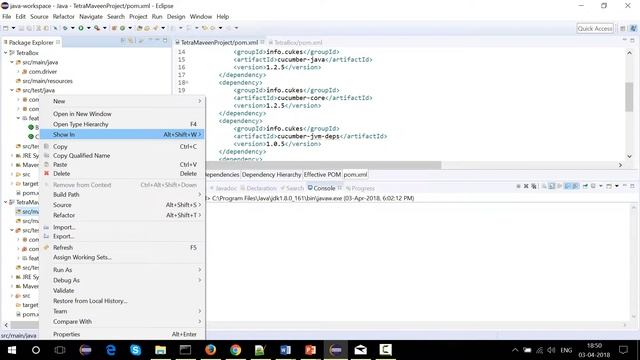Click Compare With in the context menu
Viewport: 640px width, 360px height.
[x=122, y=322]
